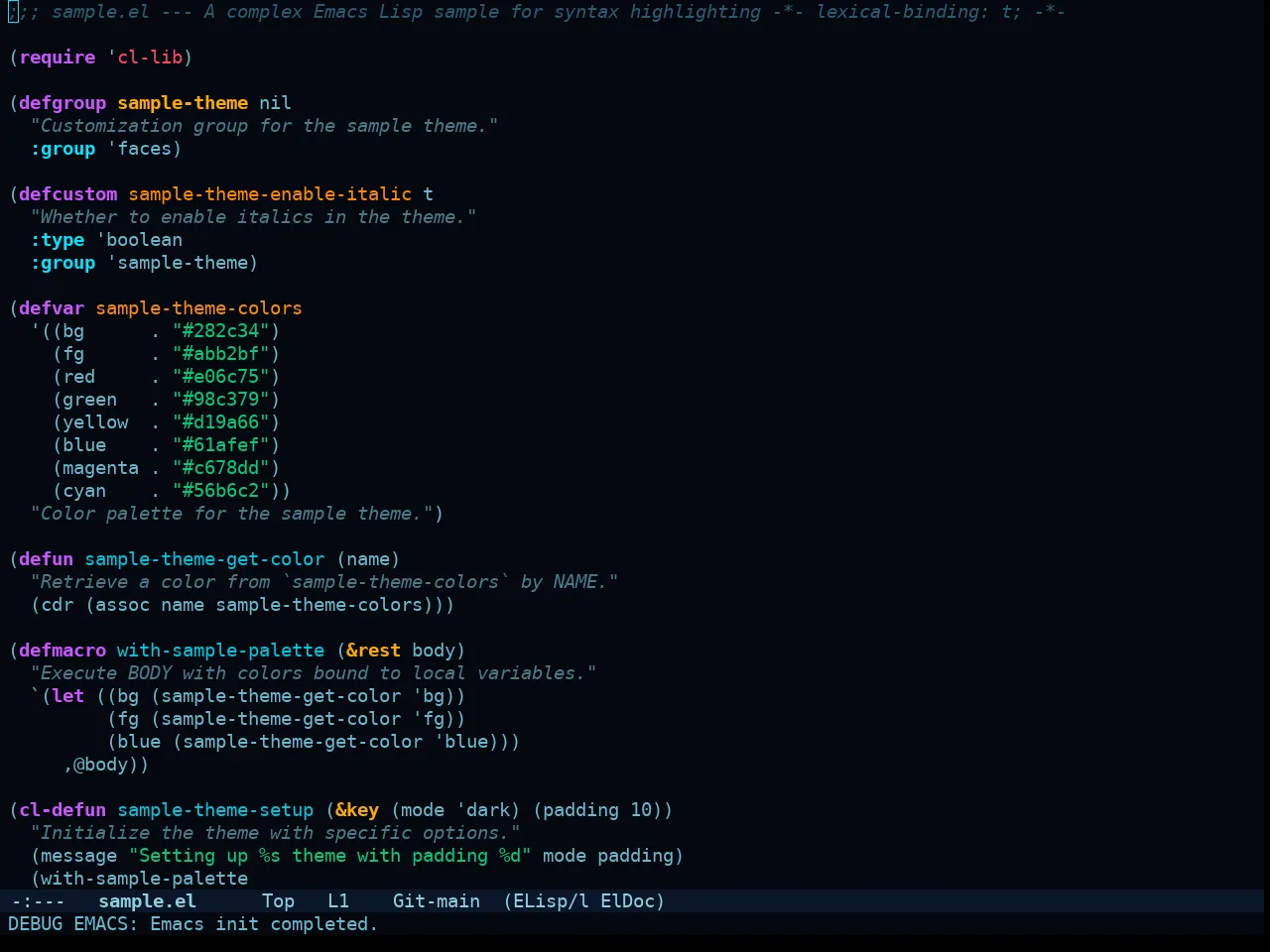Click the 'dark symbol in mode argument
The width and height of the screenshot is (1270, 952).
click(483, 809)
